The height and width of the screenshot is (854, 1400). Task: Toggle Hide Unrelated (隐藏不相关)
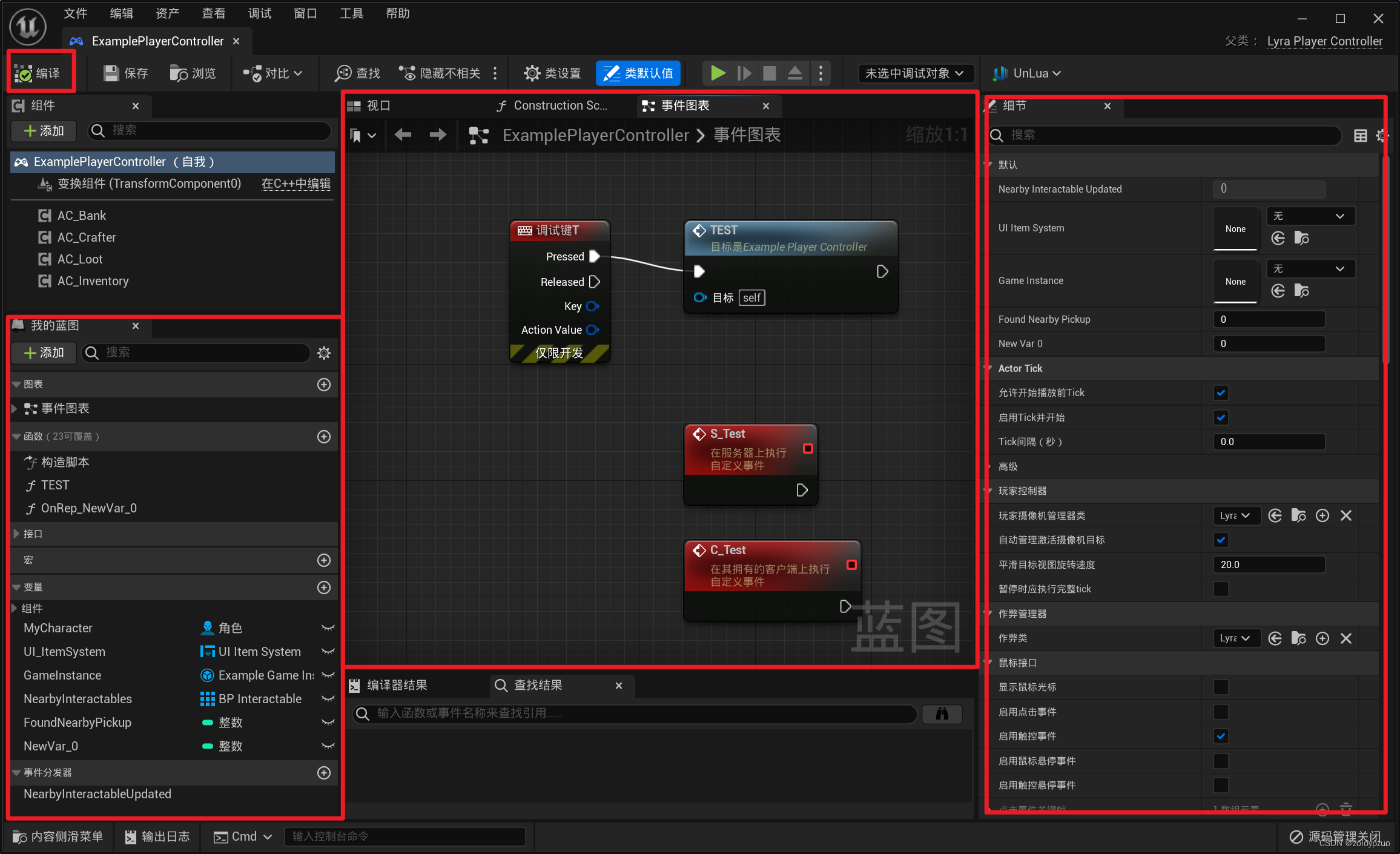[440, 73]
